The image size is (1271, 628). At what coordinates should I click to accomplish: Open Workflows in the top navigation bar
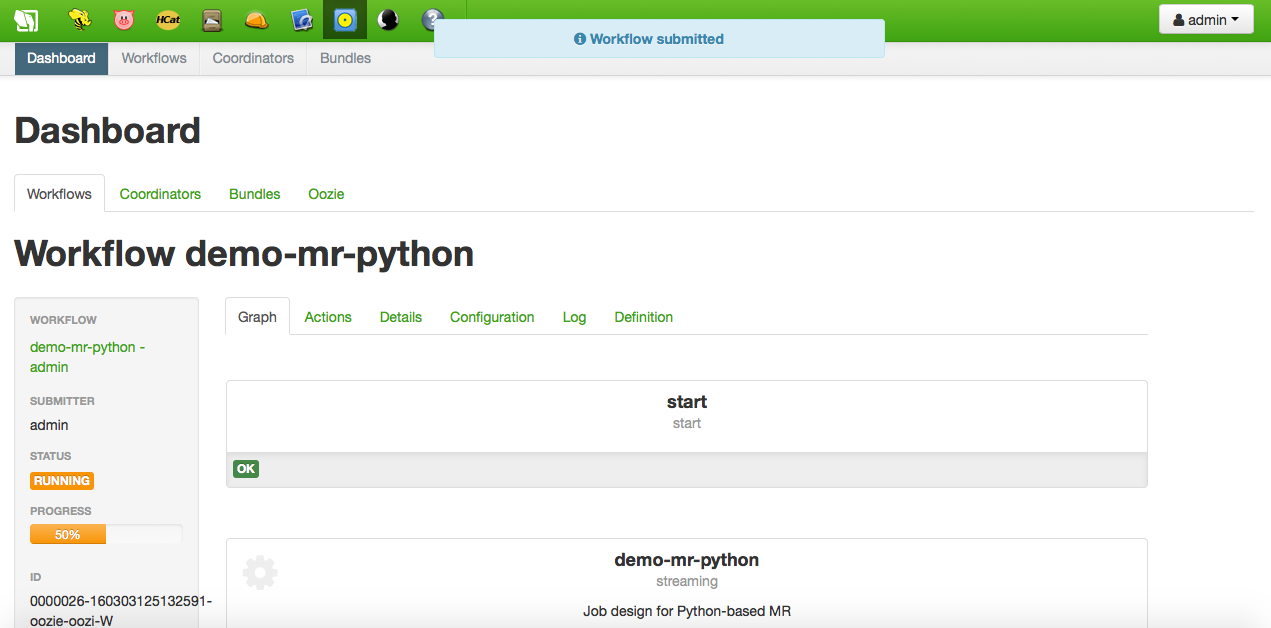click(154, 58)
